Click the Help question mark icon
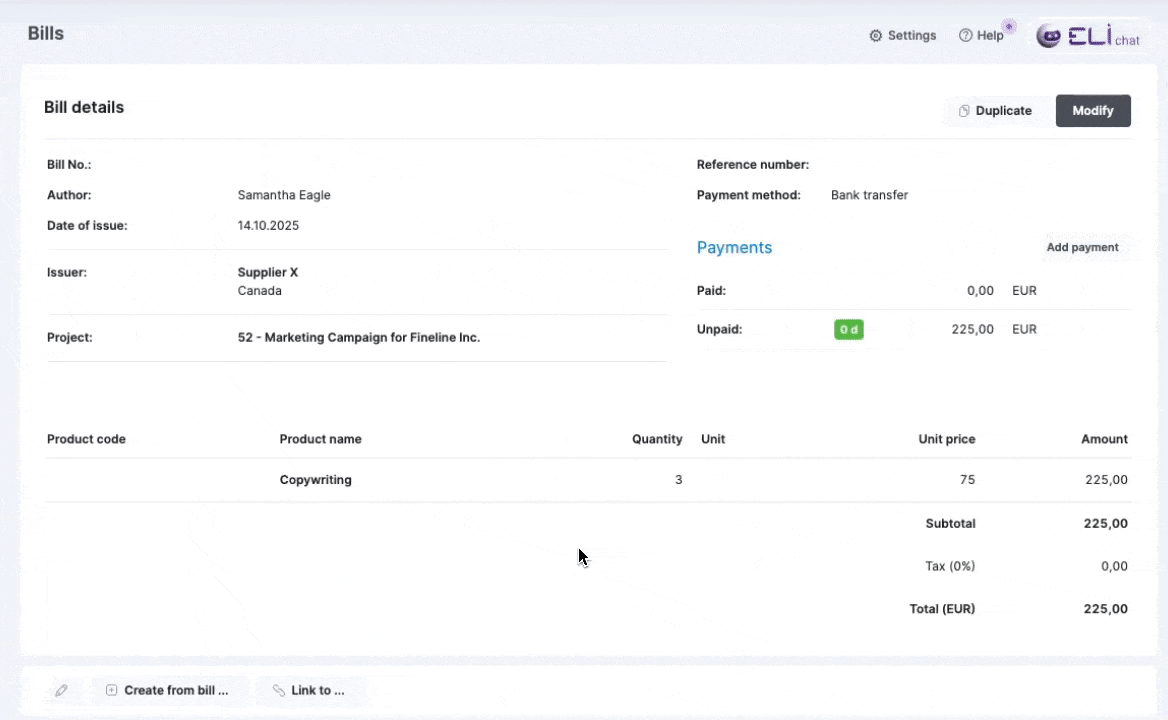This screenshot has height=720, width=1168. tap(965, 36)
